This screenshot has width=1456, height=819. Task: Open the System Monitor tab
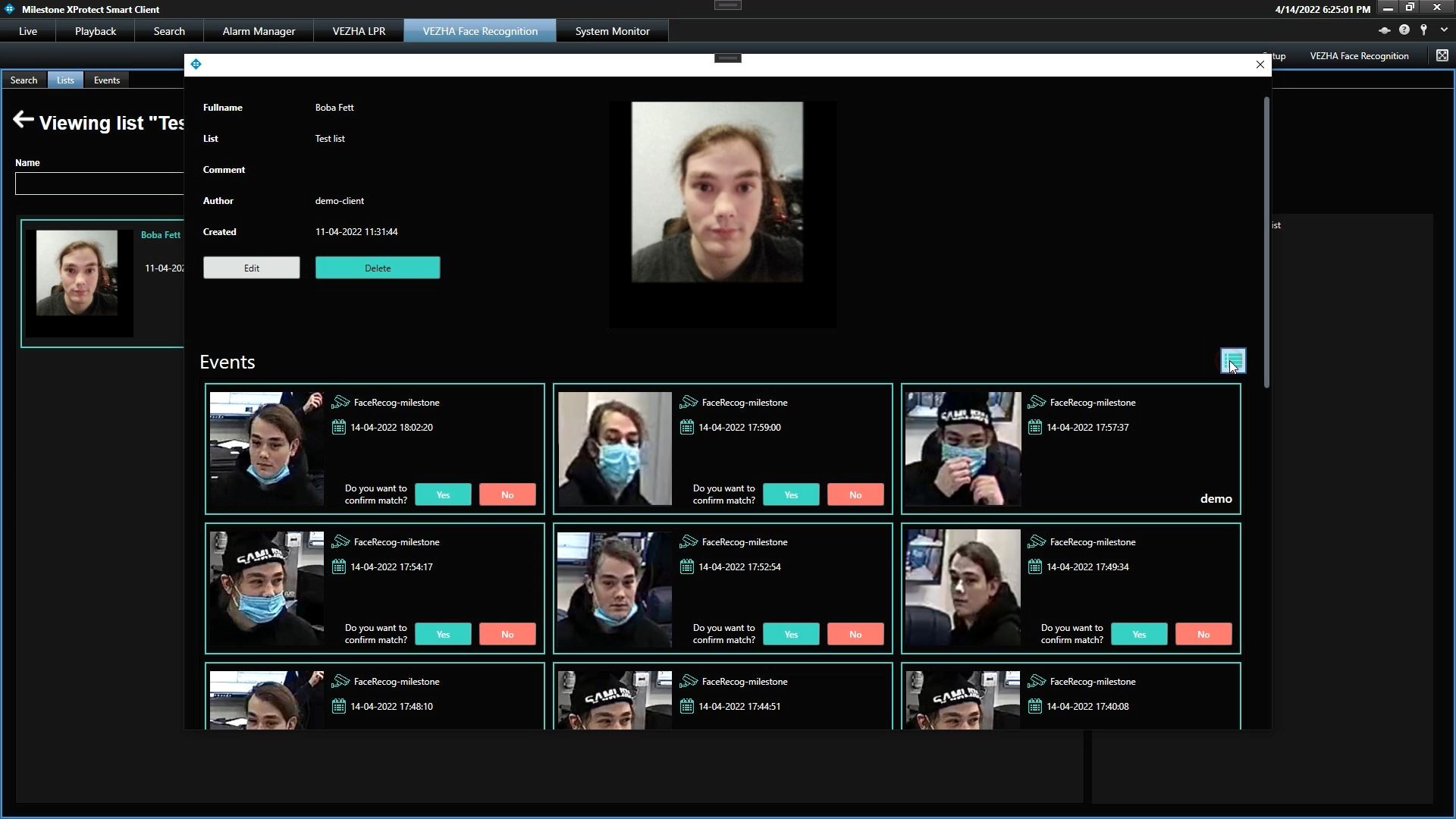pyautogui.click(x=612, y=31)
